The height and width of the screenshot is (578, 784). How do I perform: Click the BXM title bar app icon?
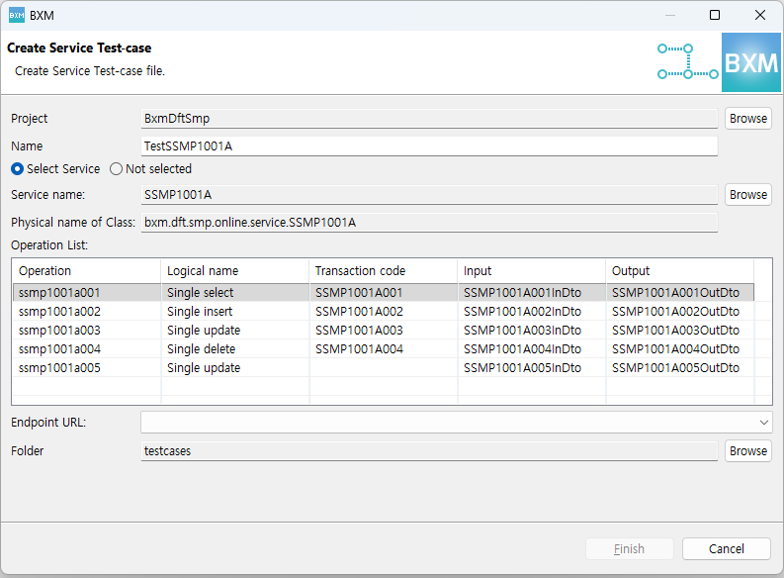[x=16, y=16]
